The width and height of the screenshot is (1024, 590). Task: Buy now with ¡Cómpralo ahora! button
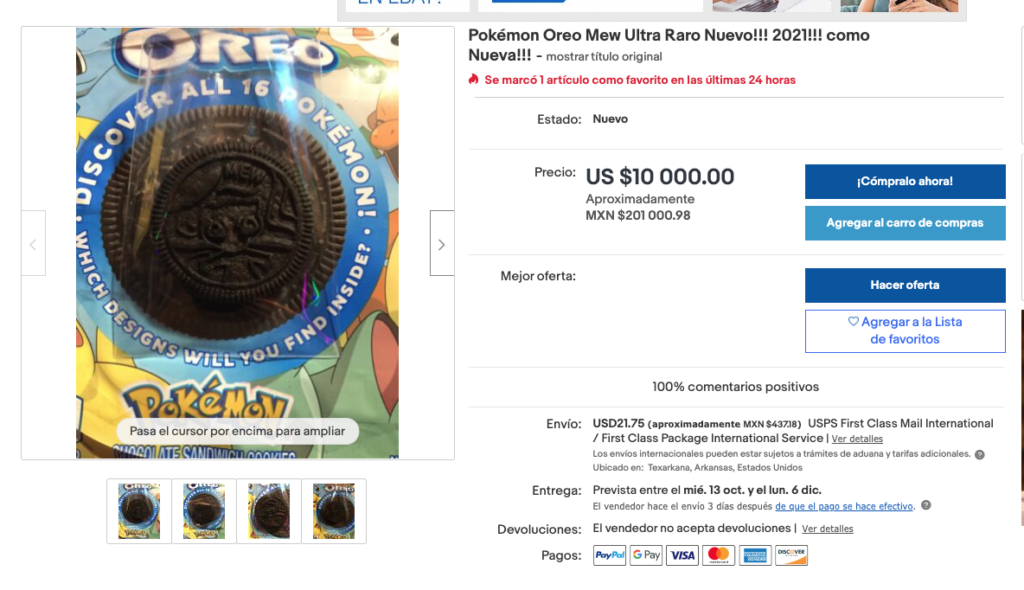click(x=904, y=182)
